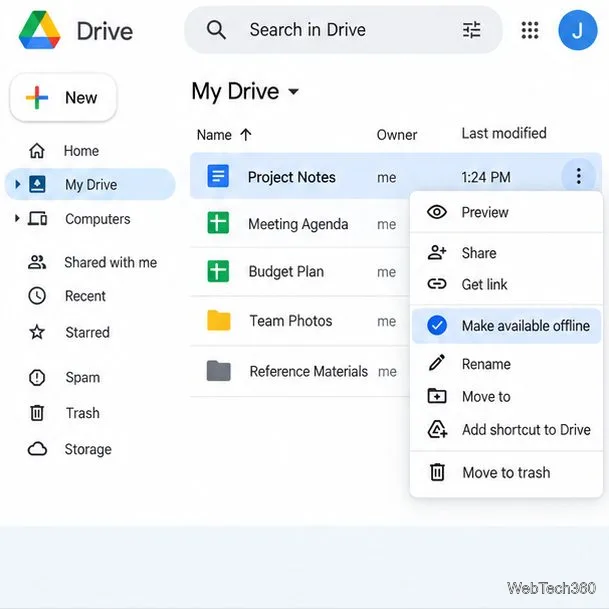This screenshot has width=609, height=609.
Task: Click three-dot menu on Project Notes row
Action: point(579,176)
